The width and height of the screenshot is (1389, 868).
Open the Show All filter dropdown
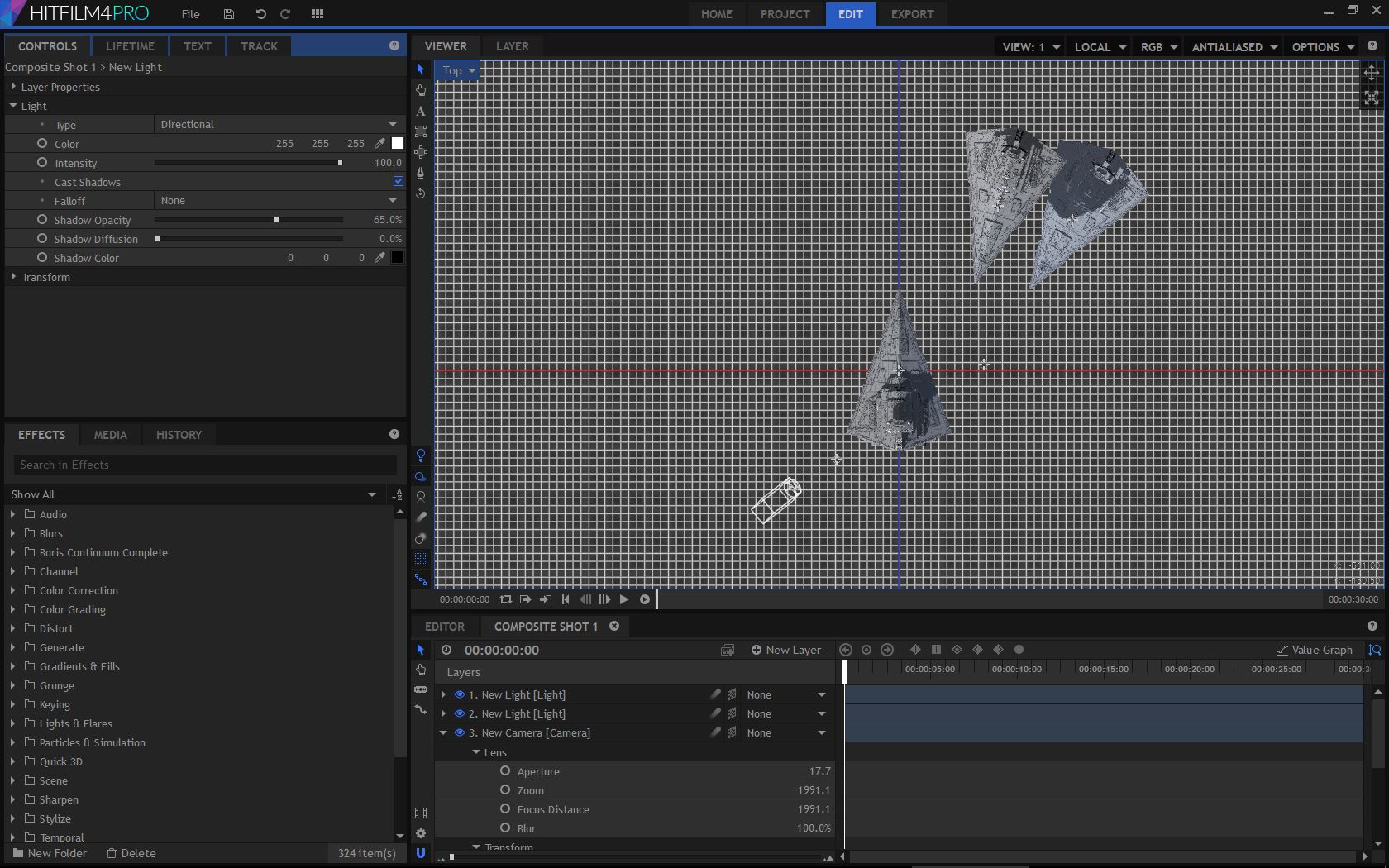[x=194, y=494]
